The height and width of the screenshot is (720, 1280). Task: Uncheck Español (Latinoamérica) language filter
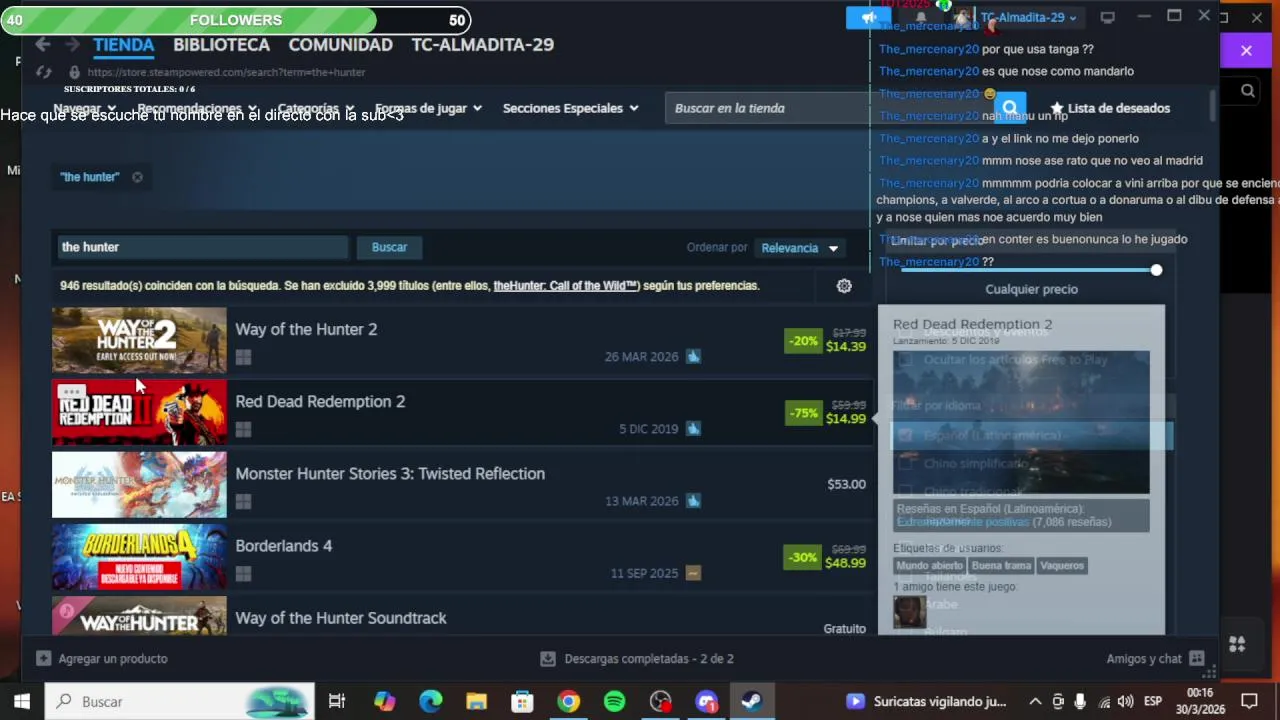(x=905, y=435)
